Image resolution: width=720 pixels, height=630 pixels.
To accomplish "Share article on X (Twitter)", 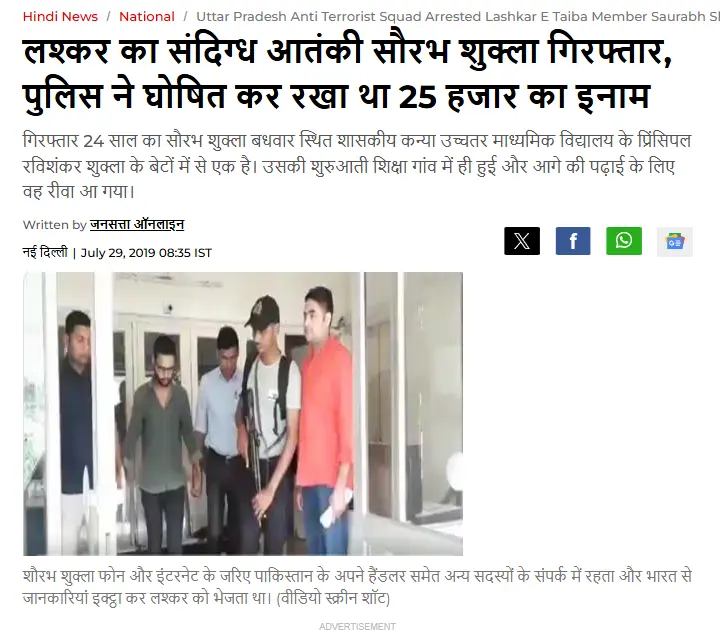I will 522,241.
